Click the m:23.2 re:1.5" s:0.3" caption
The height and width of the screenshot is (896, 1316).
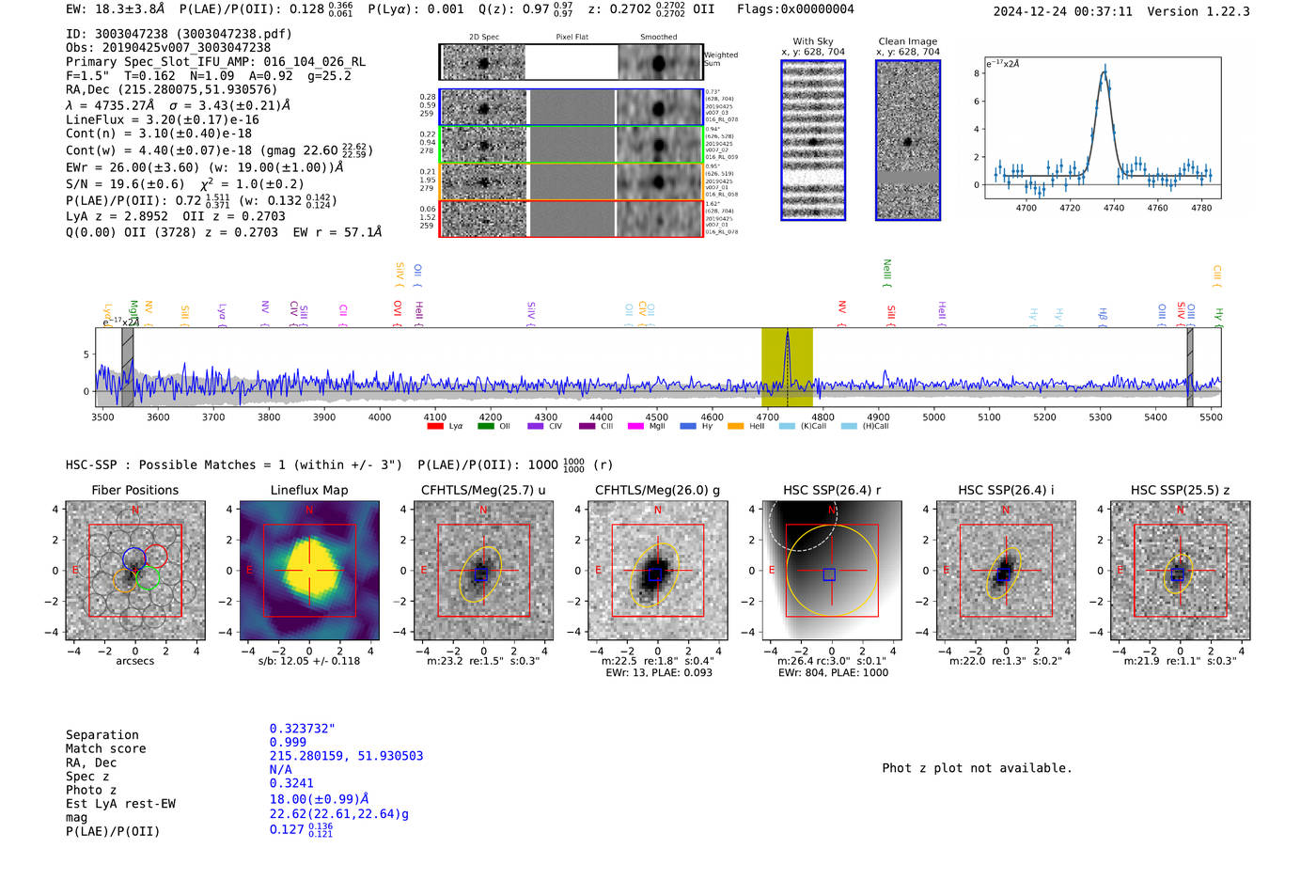point(483,661)
